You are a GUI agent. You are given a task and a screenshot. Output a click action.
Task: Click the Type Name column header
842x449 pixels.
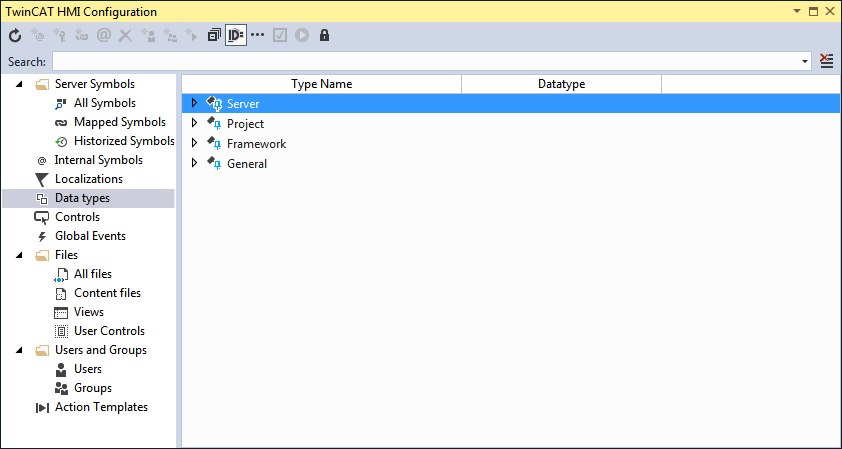coord(322,84)
